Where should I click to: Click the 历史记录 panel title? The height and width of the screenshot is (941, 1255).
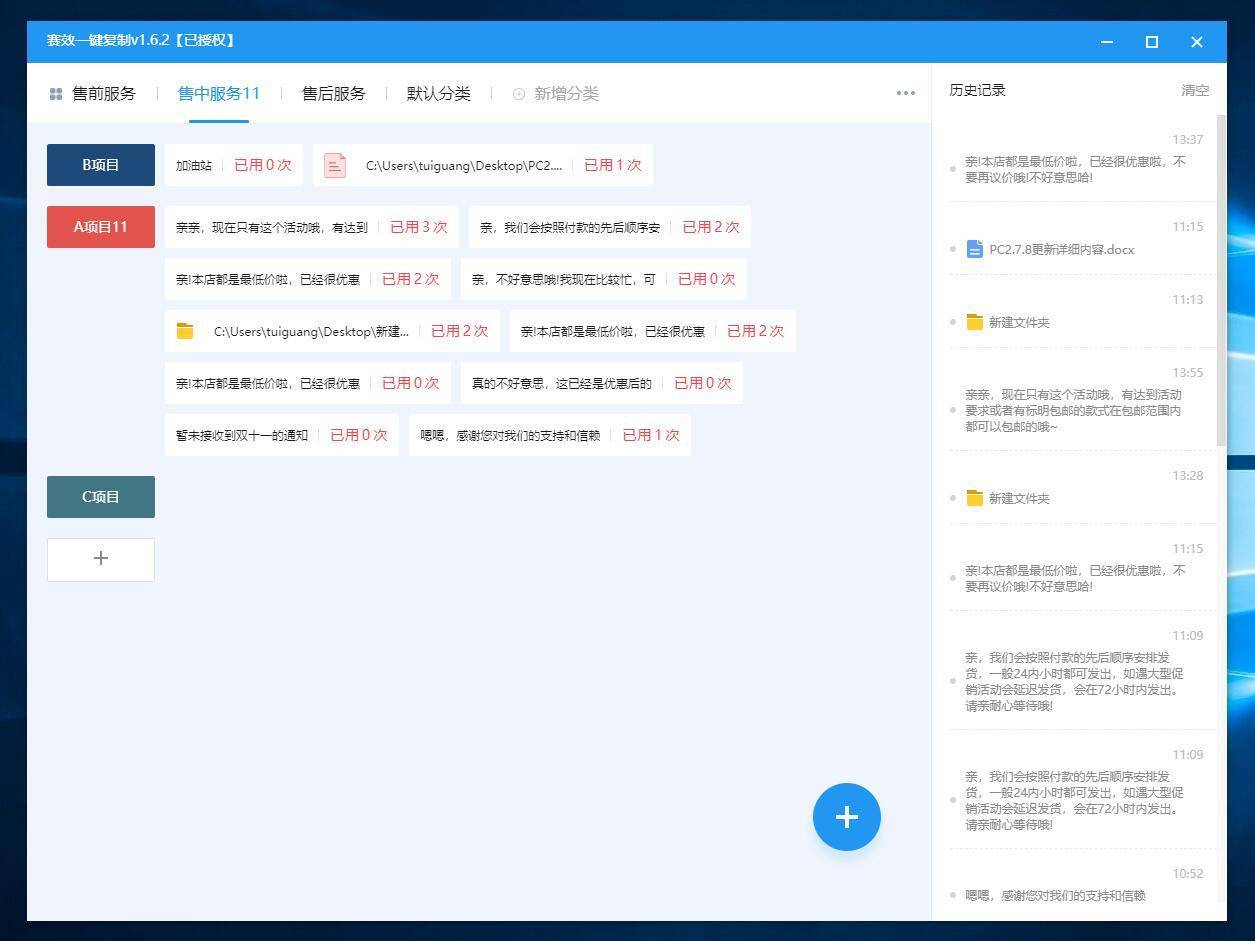(977, 90)
